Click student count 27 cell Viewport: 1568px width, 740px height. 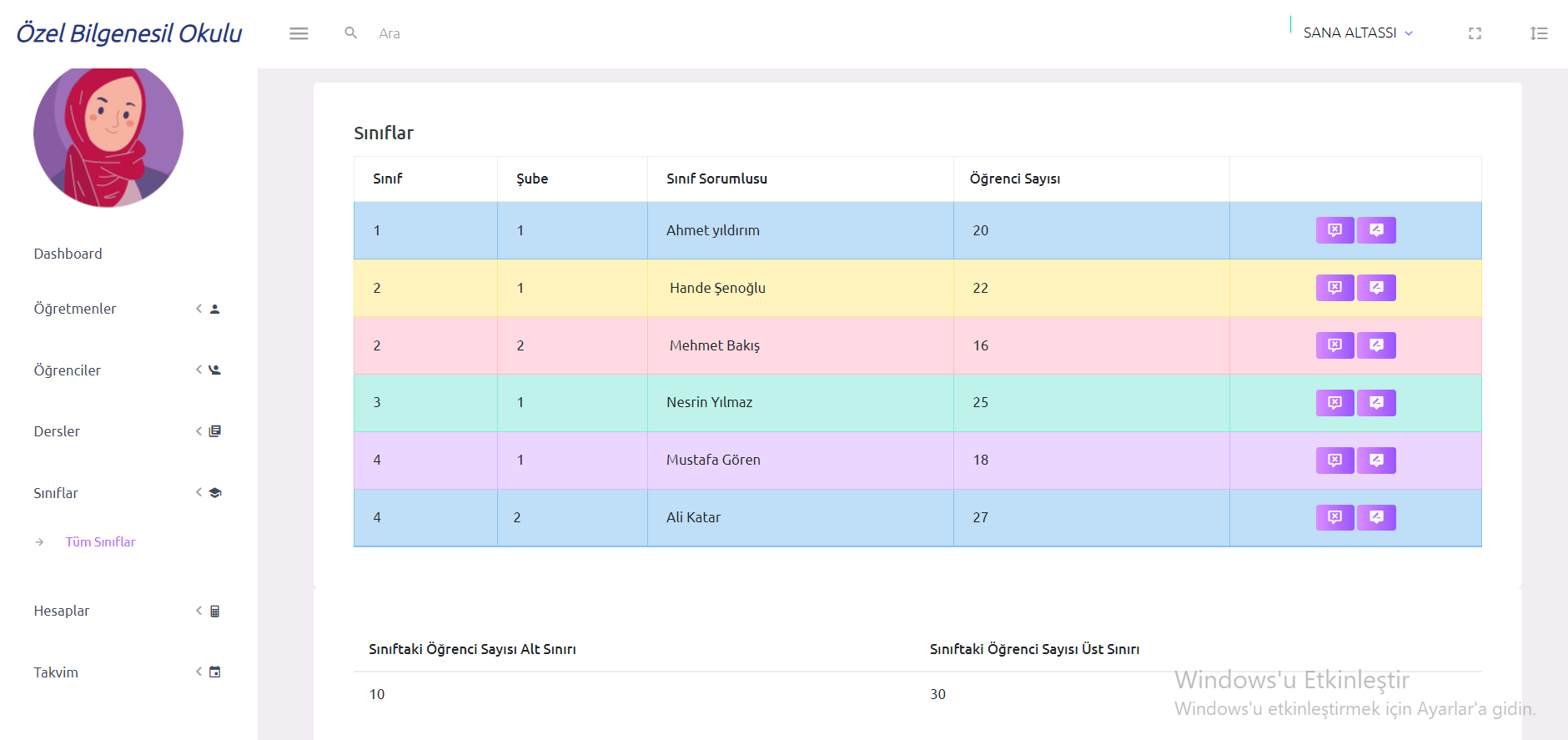click(x=1091, y=518)
